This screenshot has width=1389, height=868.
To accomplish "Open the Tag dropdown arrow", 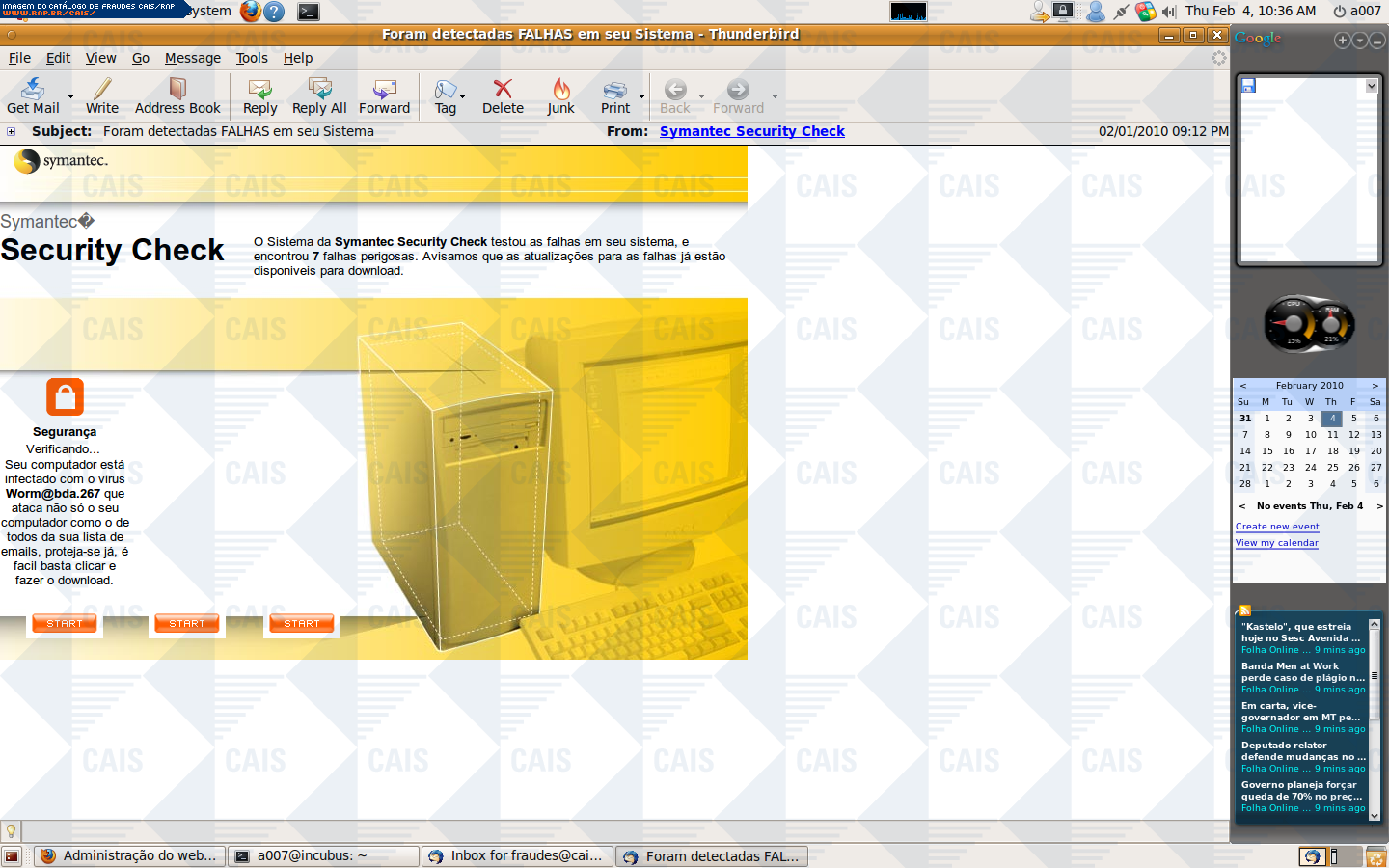I will point(463,96).
